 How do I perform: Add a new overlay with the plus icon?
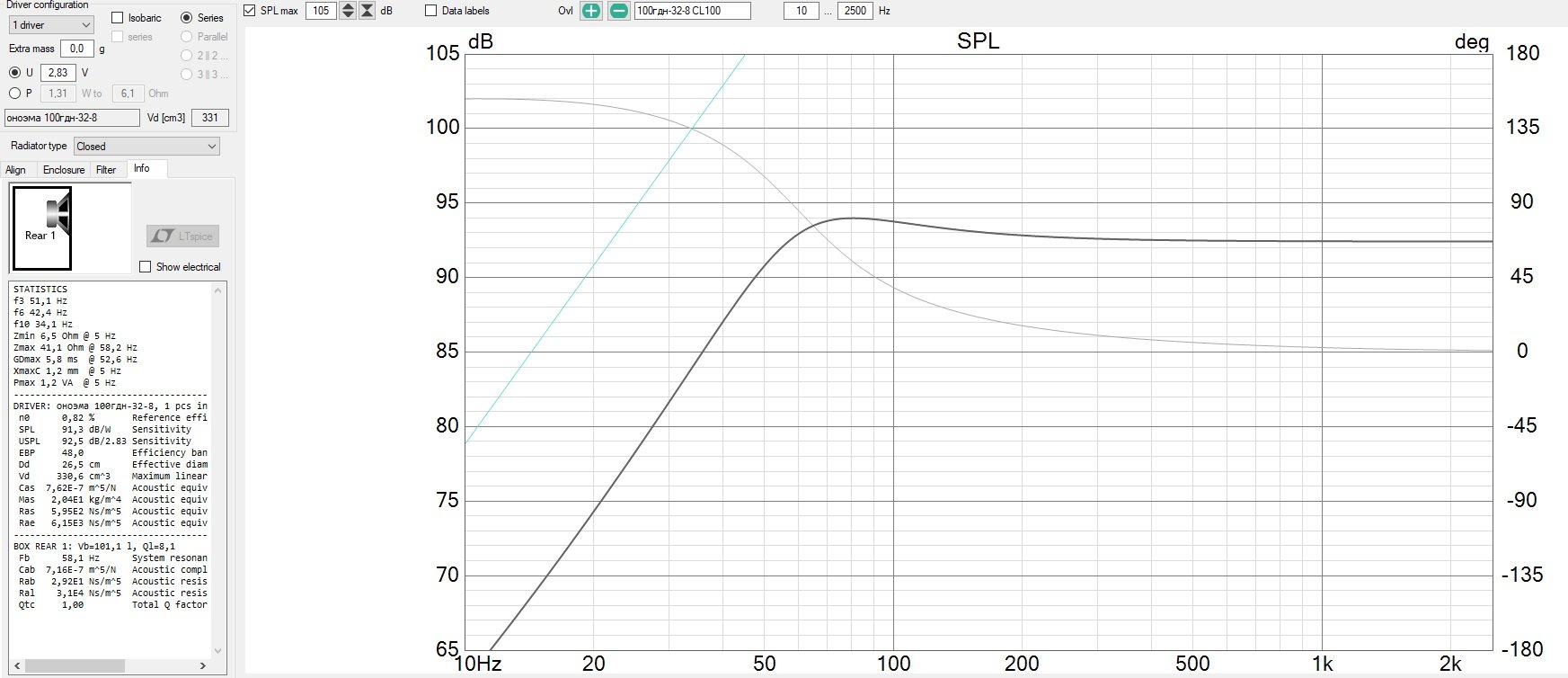[590, 11]
